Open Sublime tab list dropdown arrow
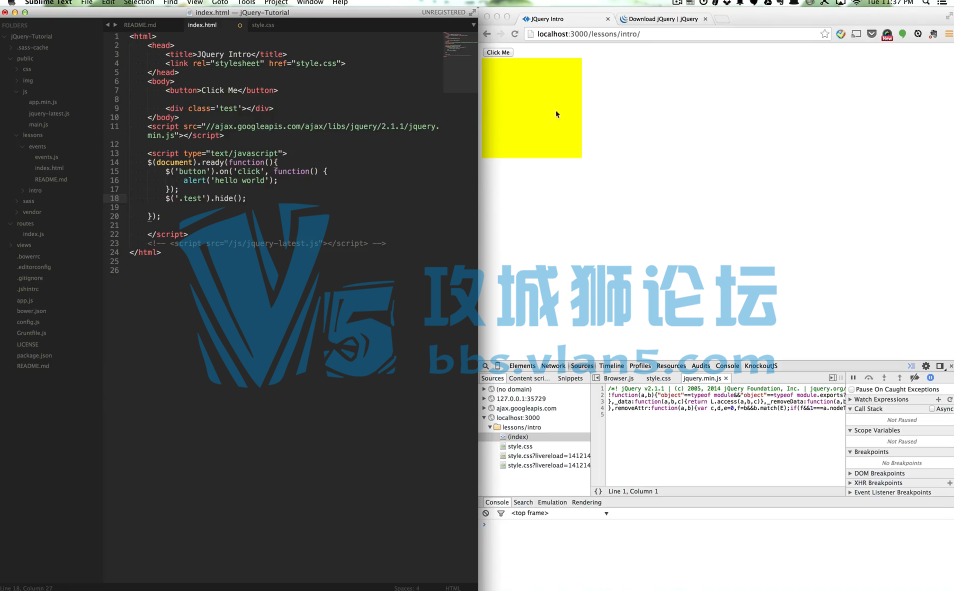This screenshot has height=591, width=954. [x=473, y=25]
